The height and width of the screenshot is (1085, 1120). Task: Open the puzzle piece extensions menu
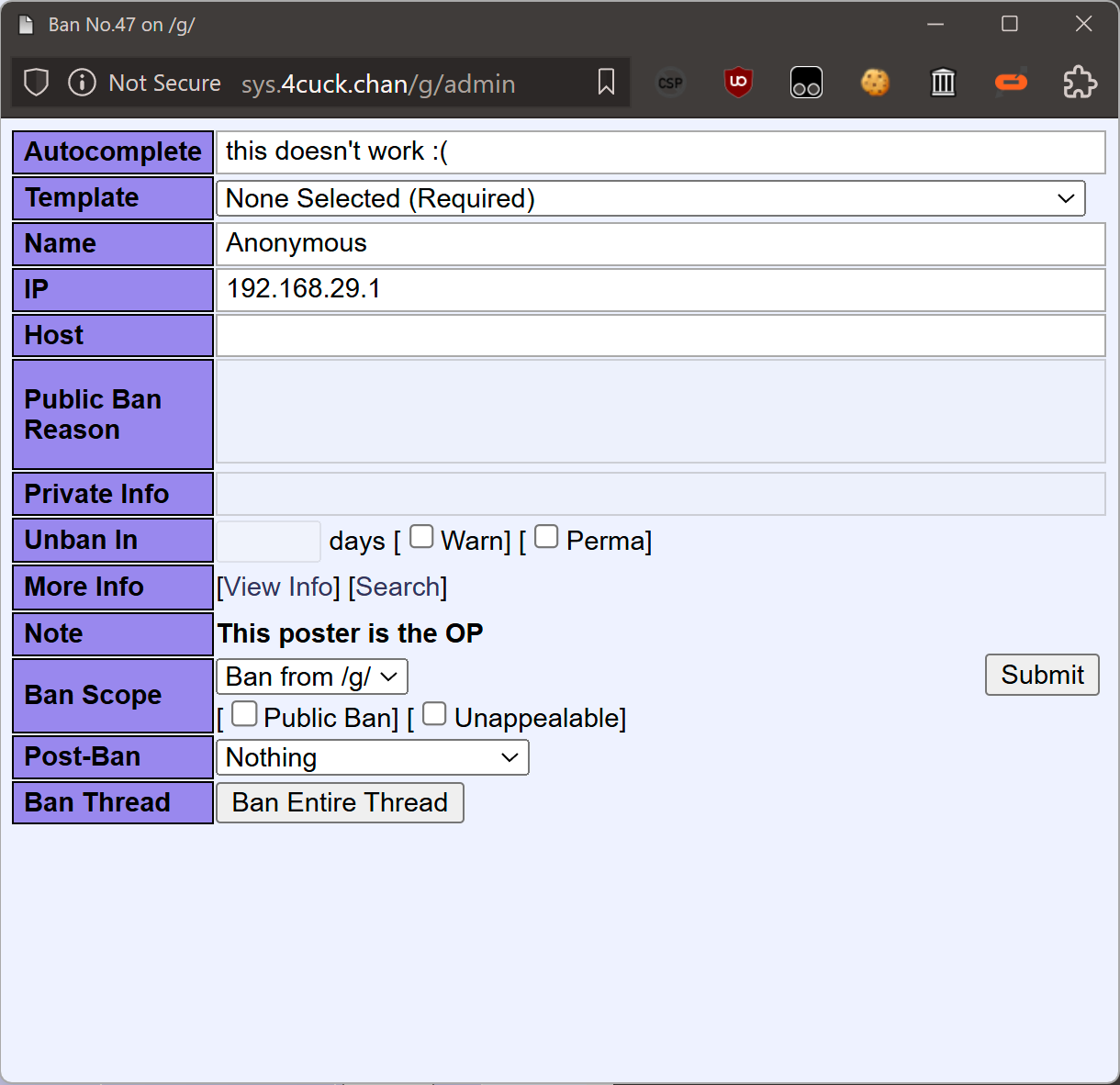(x=1080, y=83)
